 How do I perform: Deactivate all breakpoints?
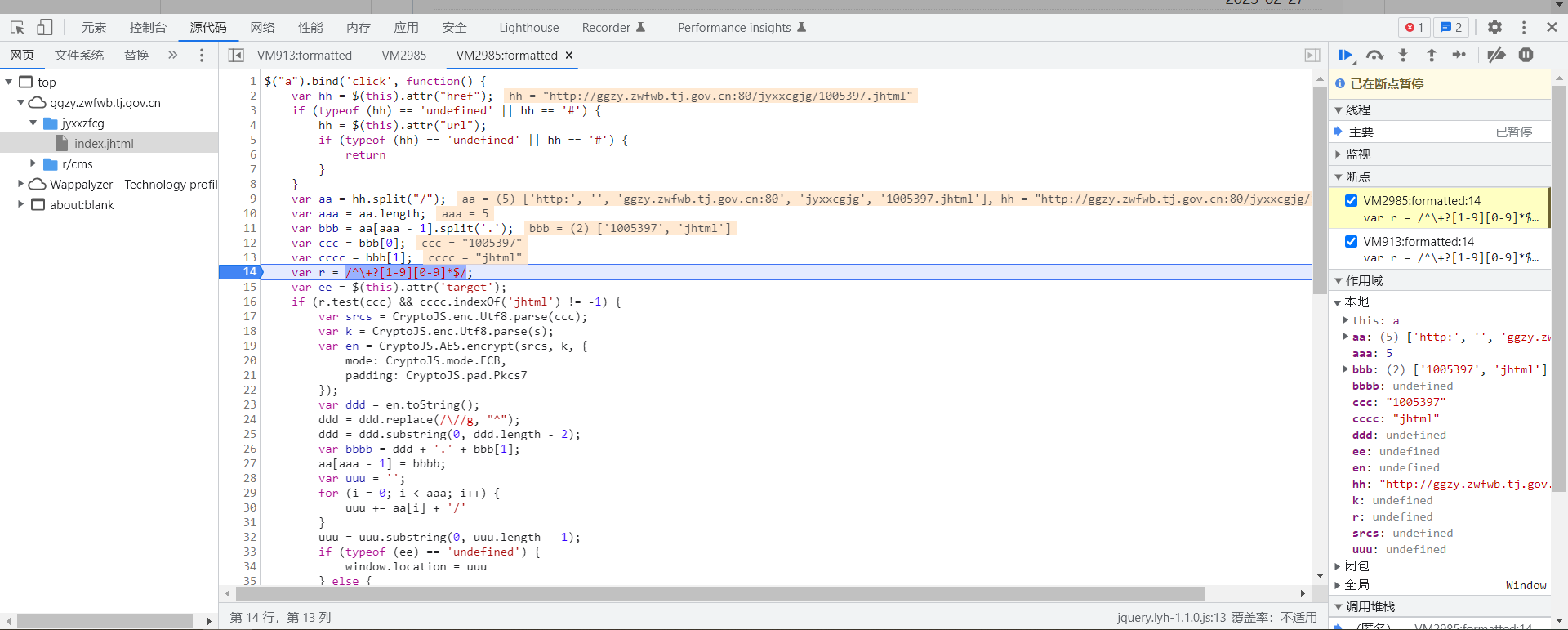(x=1496, y=56)
